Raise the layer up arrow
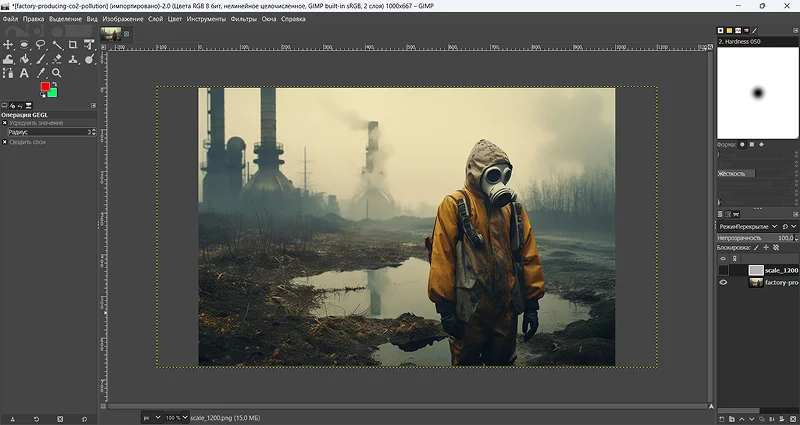 tap(742, 419)
